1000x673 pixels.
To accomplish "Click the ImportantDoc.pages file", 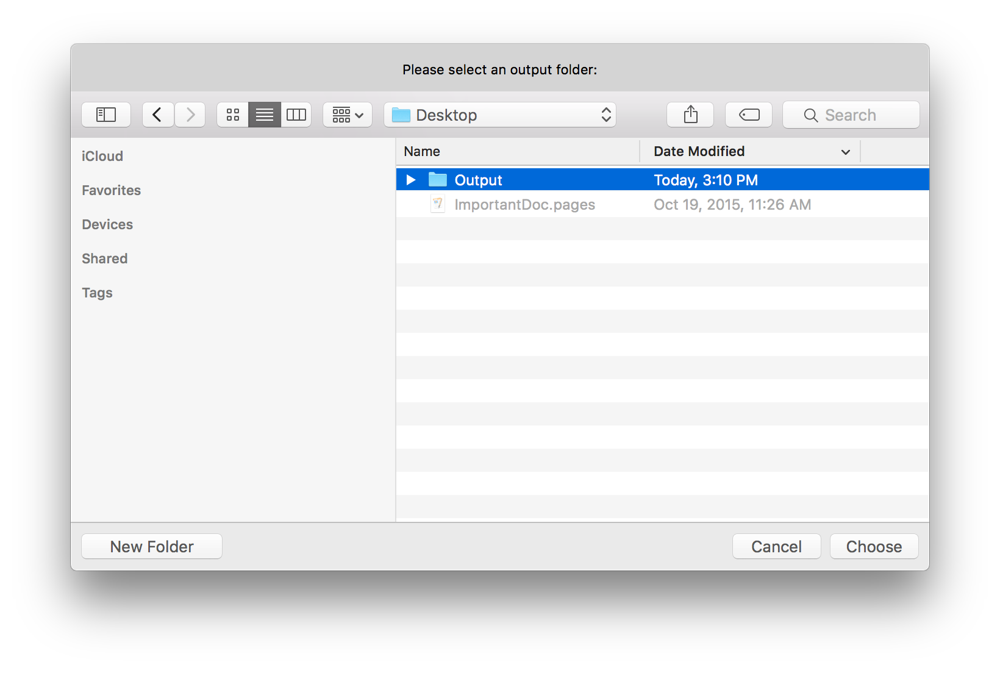I will 524,205.
